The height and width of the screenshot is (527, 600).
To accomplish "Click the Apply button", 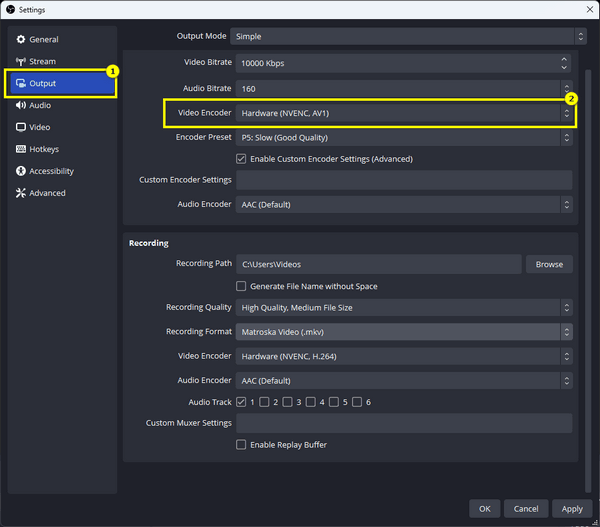I will coord(572,509).
